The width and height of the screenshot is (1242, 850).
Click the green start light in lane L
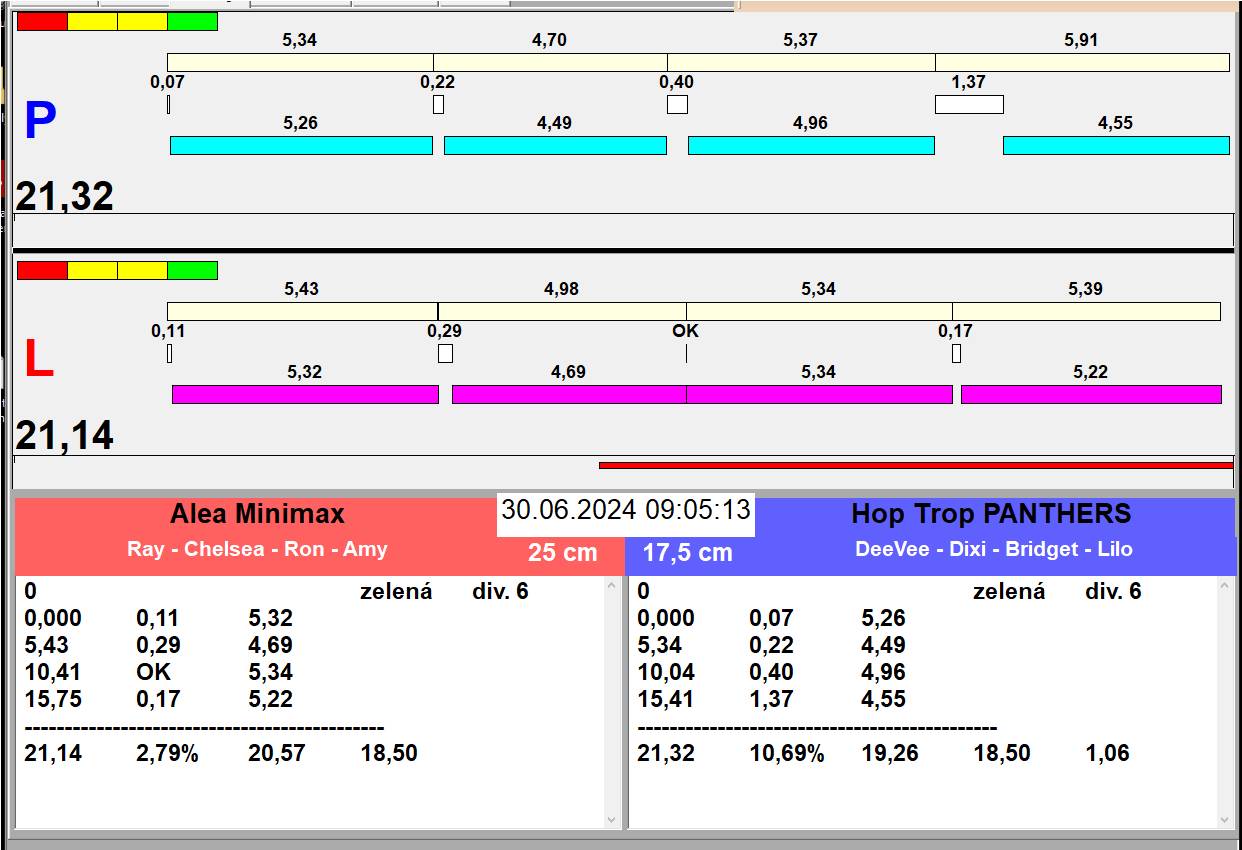pyautogui.click(x=192, y=270)
